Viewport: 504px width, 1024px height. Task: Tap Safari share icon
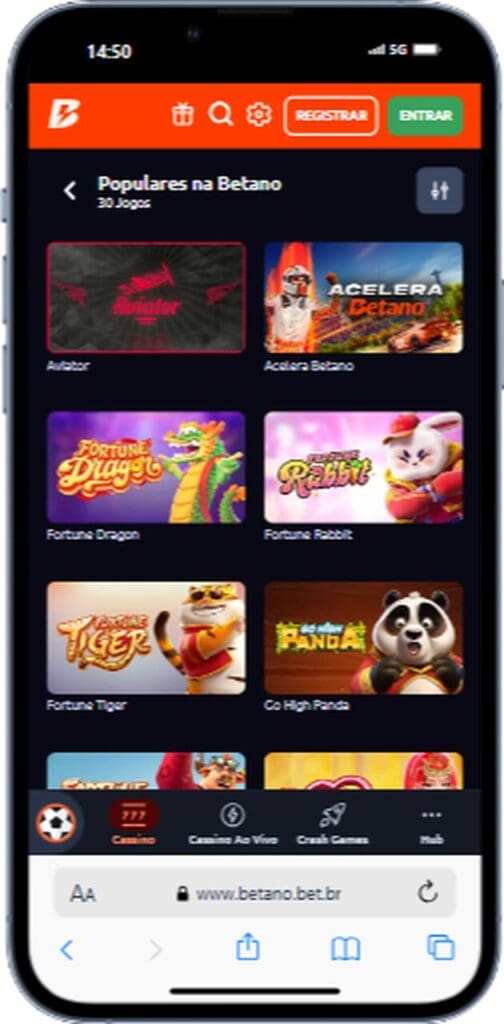coord(248,948)
